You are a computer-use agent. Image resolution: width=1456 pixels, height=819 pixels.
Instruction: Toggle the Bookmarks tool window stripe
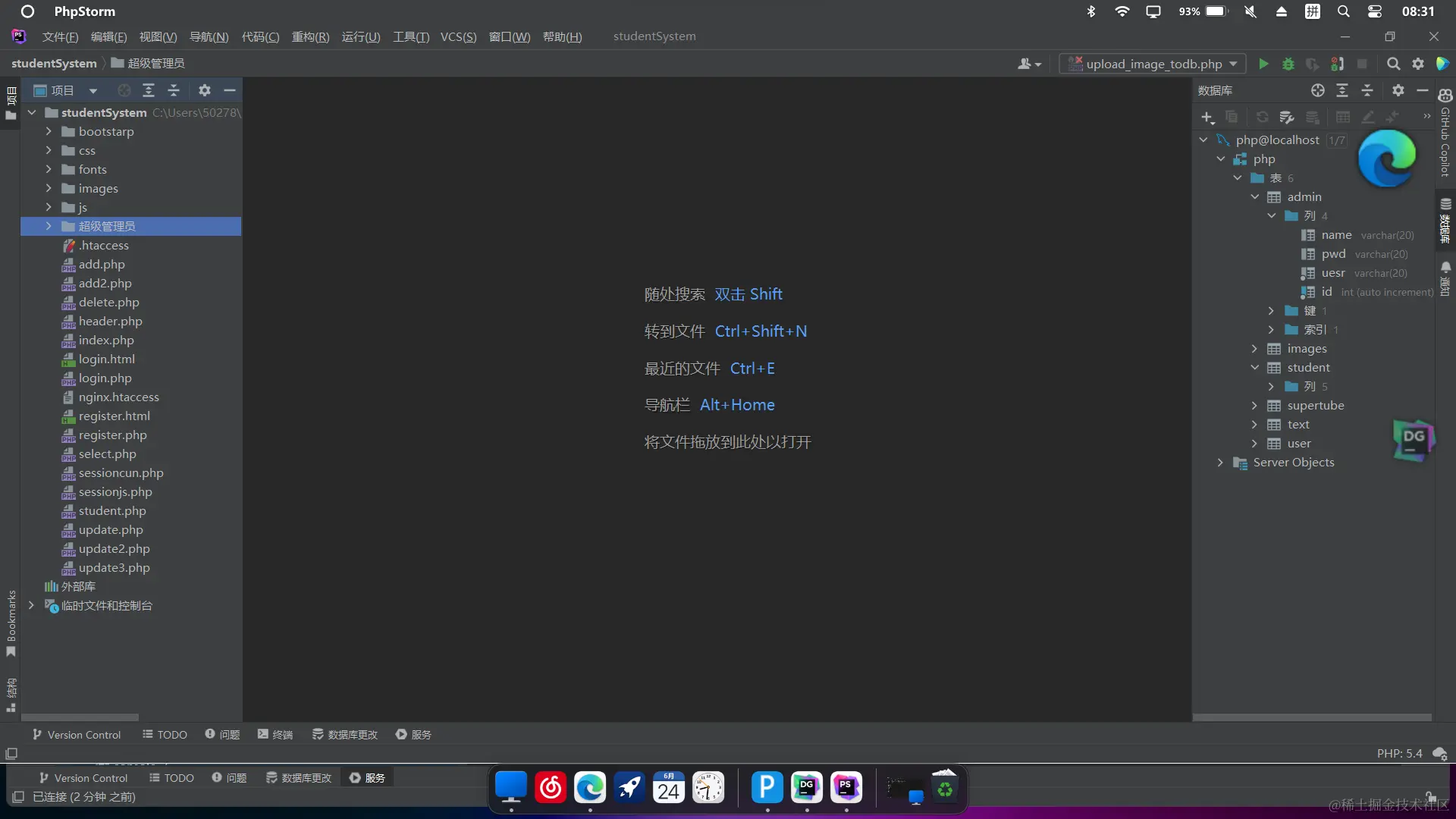(11, 623)
